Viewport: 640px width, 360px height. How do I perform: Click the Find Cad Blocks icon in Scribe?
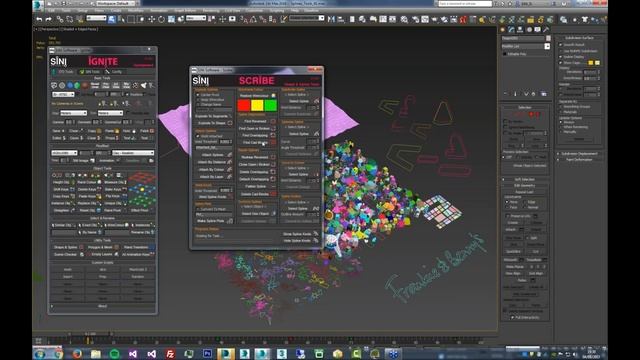point(273,142)
